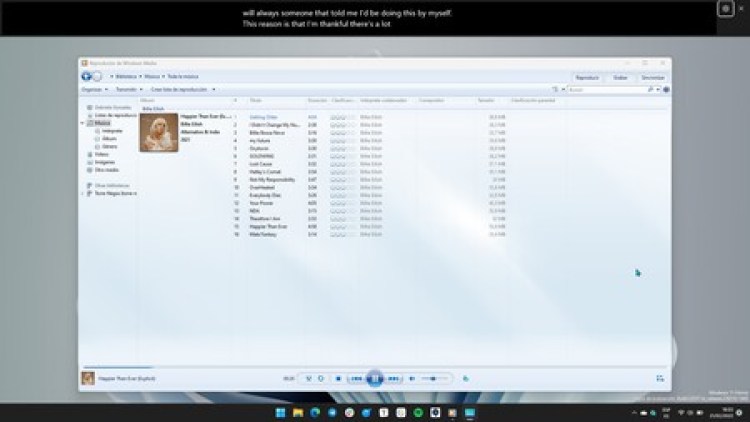Click Biblioteca in the breadcrumb path

pos(126,77)
